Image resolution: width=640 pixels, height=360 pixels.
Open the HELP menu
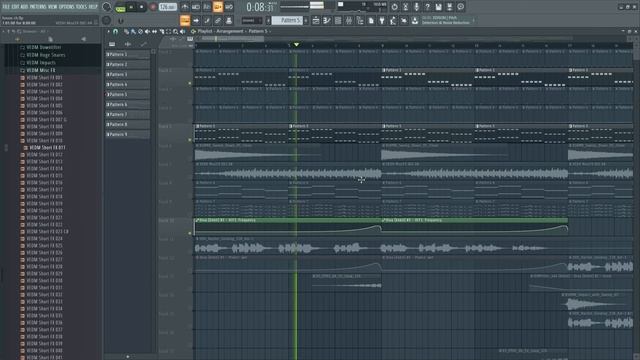[93, 7]
